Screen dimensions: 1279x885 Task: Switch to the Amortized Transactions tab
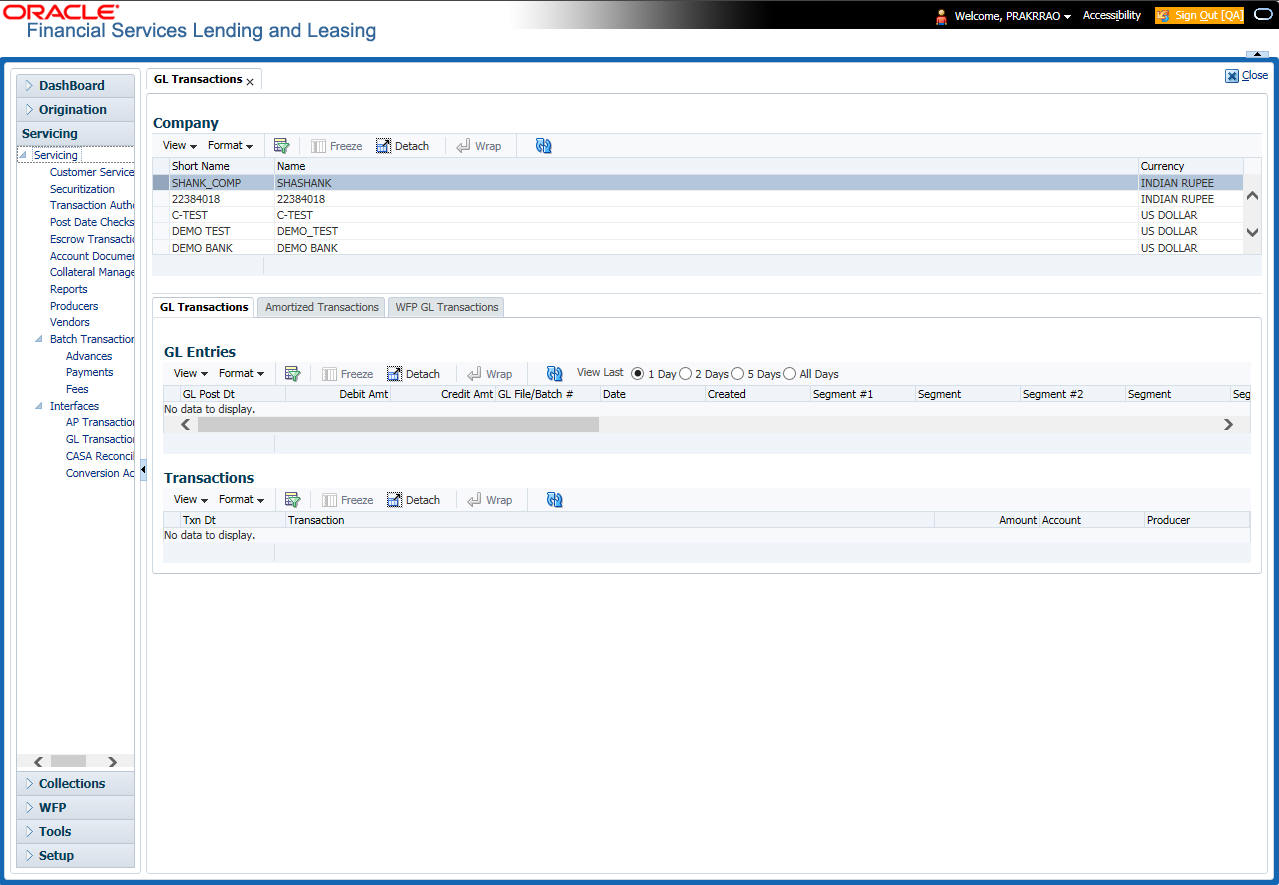tap(322, 308)
